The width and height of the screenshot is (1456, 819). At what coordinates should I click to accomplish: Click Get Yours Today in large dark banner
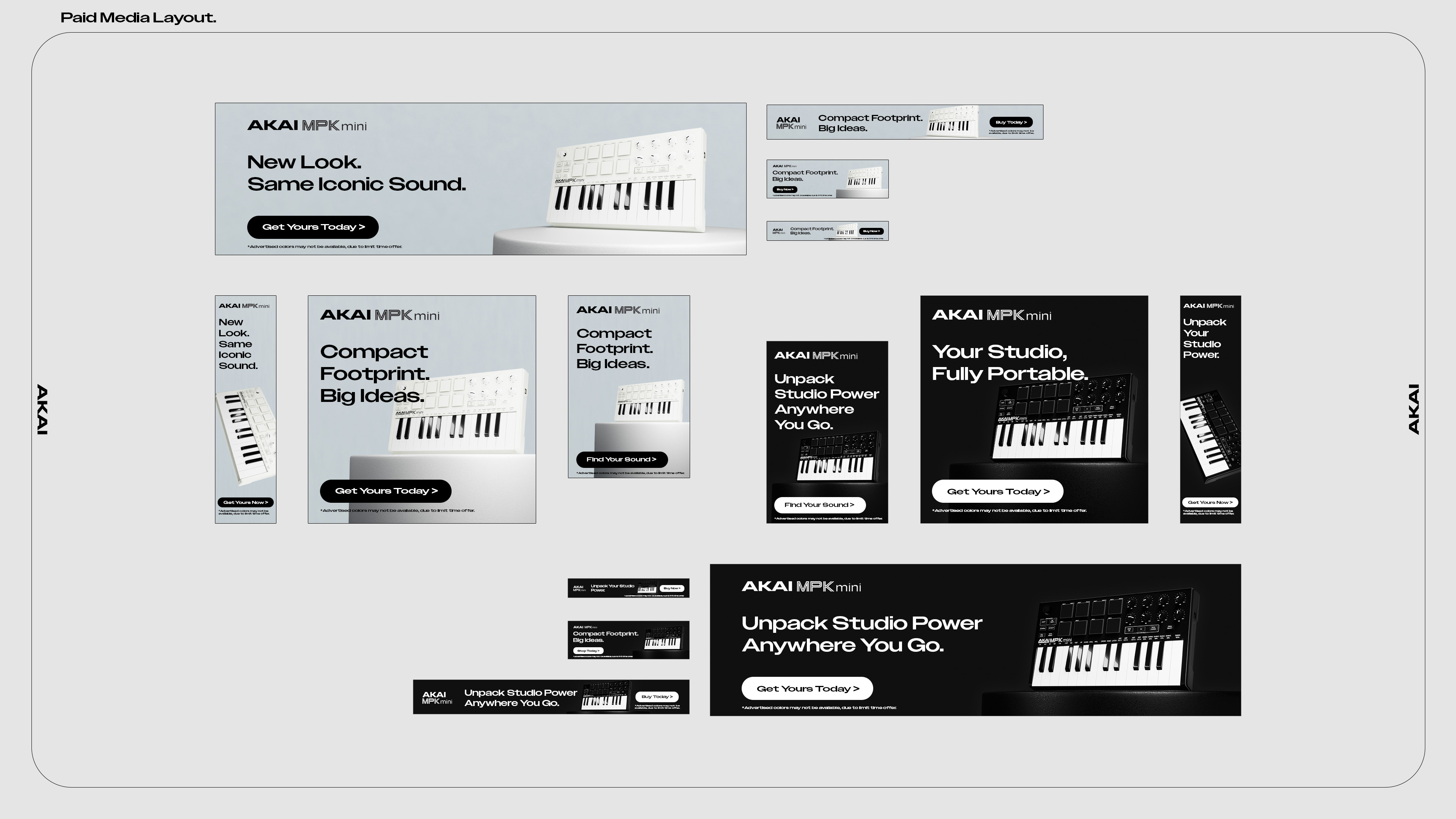point(807,688)
